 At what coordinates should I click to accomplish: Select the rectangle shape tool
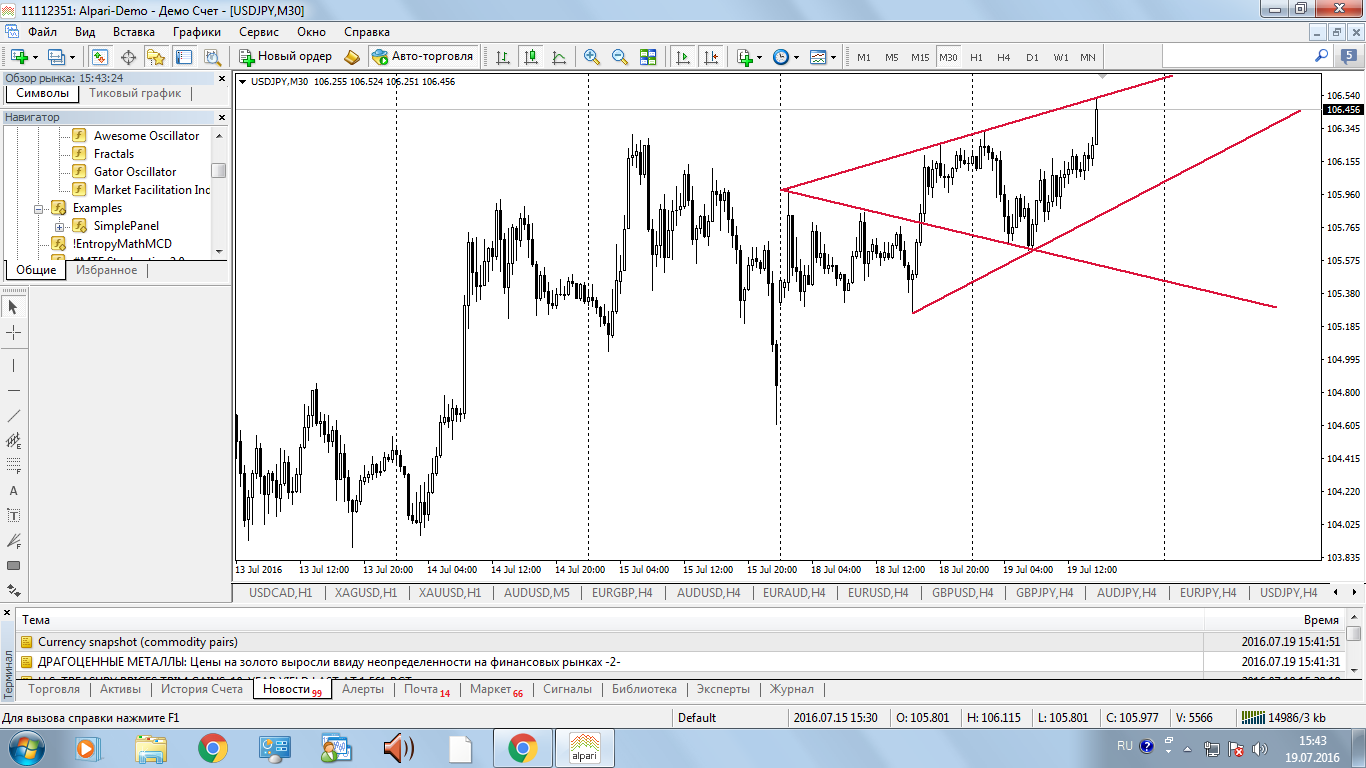[14, 565]
